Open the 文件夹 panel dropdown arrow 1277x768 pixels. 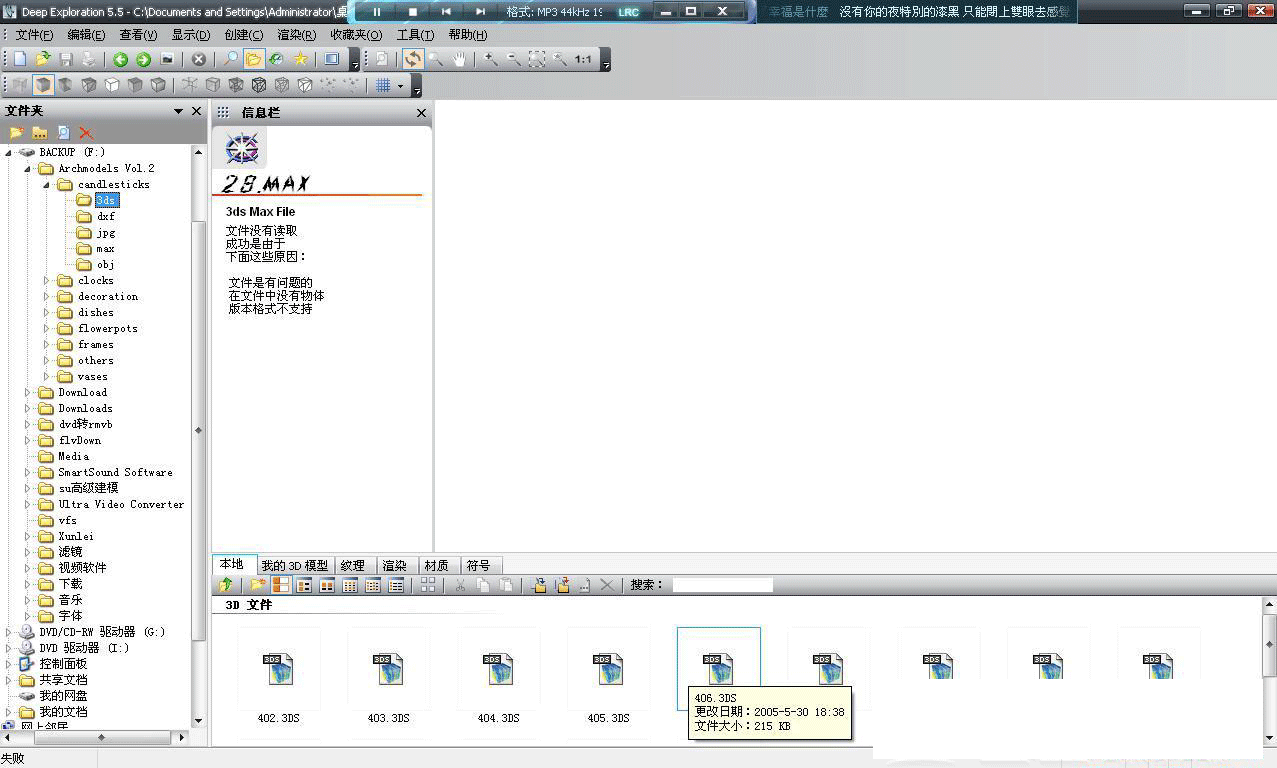(178, 111)
